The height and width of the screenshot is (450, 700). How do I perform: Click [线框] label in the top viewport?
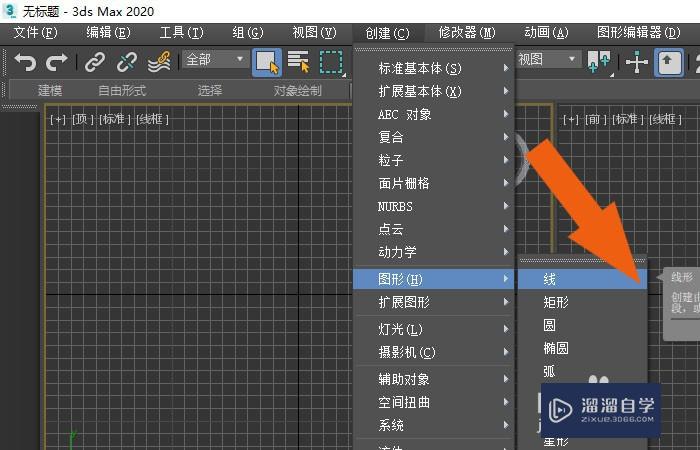coord(153,119)
